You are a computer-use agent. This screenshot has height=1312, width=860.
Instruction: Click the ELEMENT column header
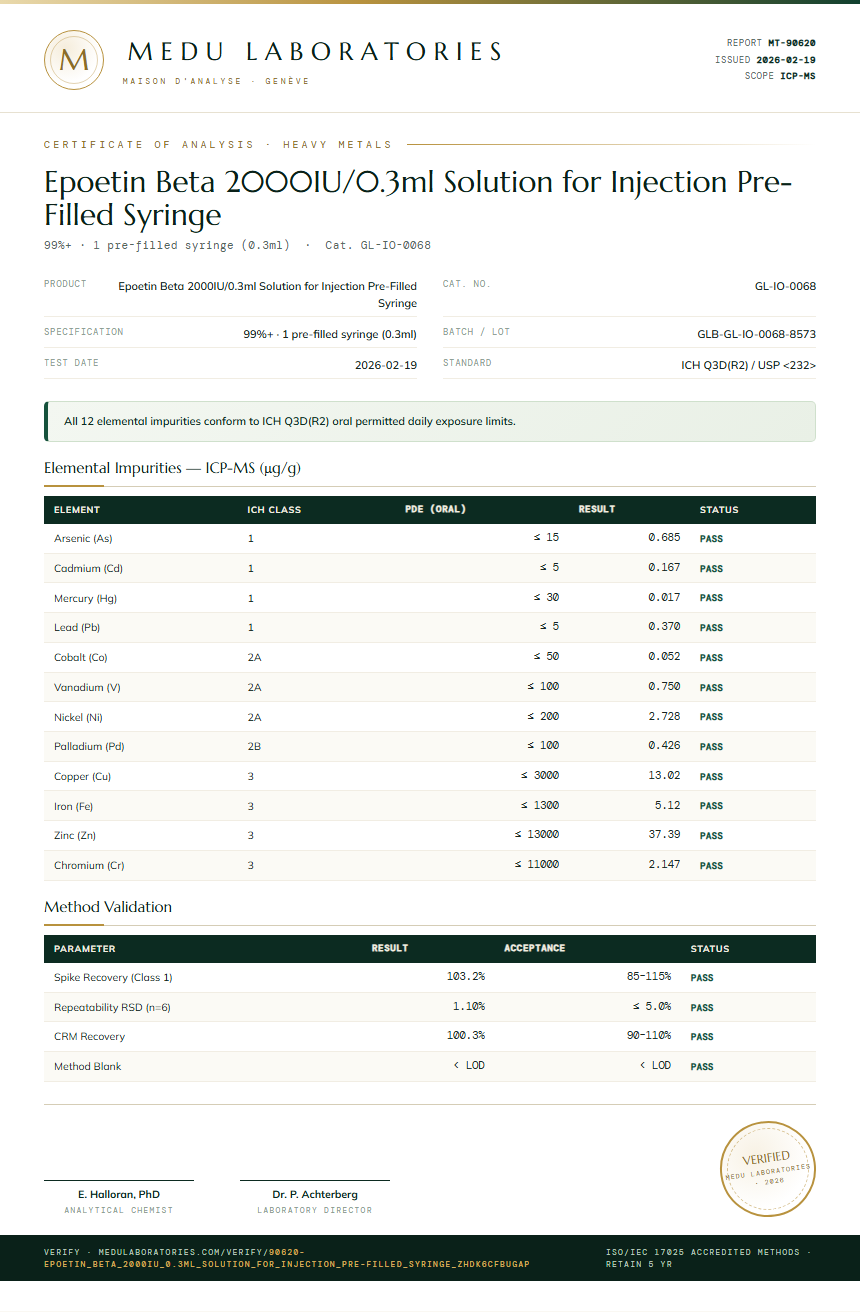(x=77, y=510)
